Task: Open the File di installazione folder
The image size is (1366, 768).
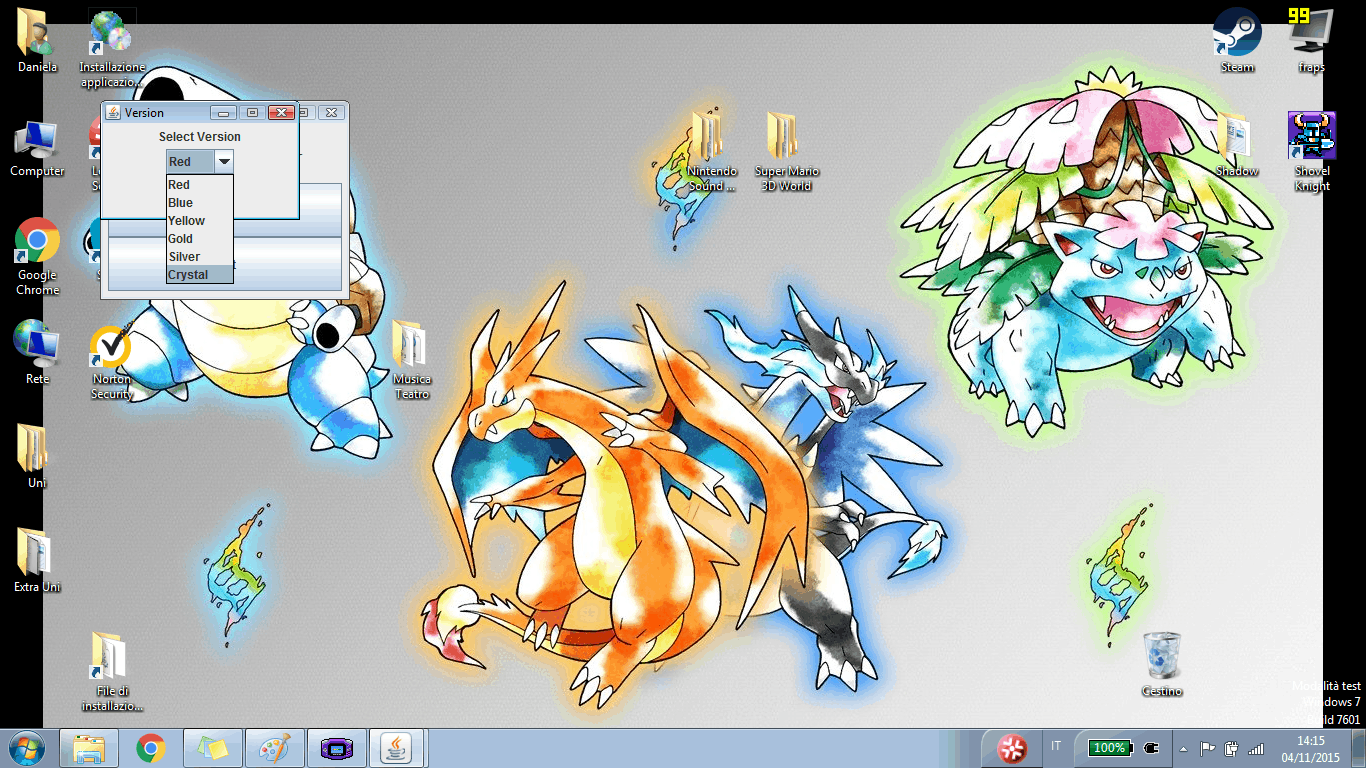Action: (112, 672)
